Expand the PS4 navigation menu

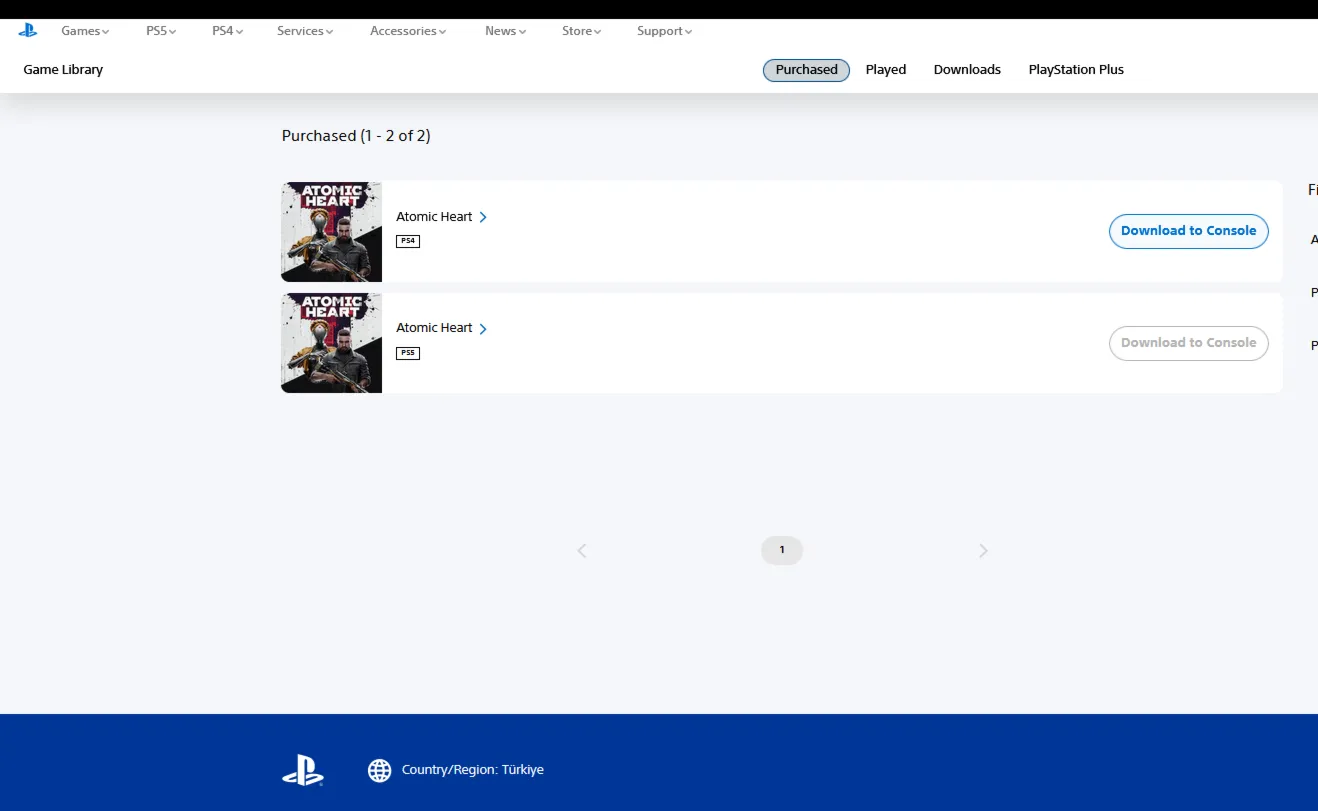(227, 31)
